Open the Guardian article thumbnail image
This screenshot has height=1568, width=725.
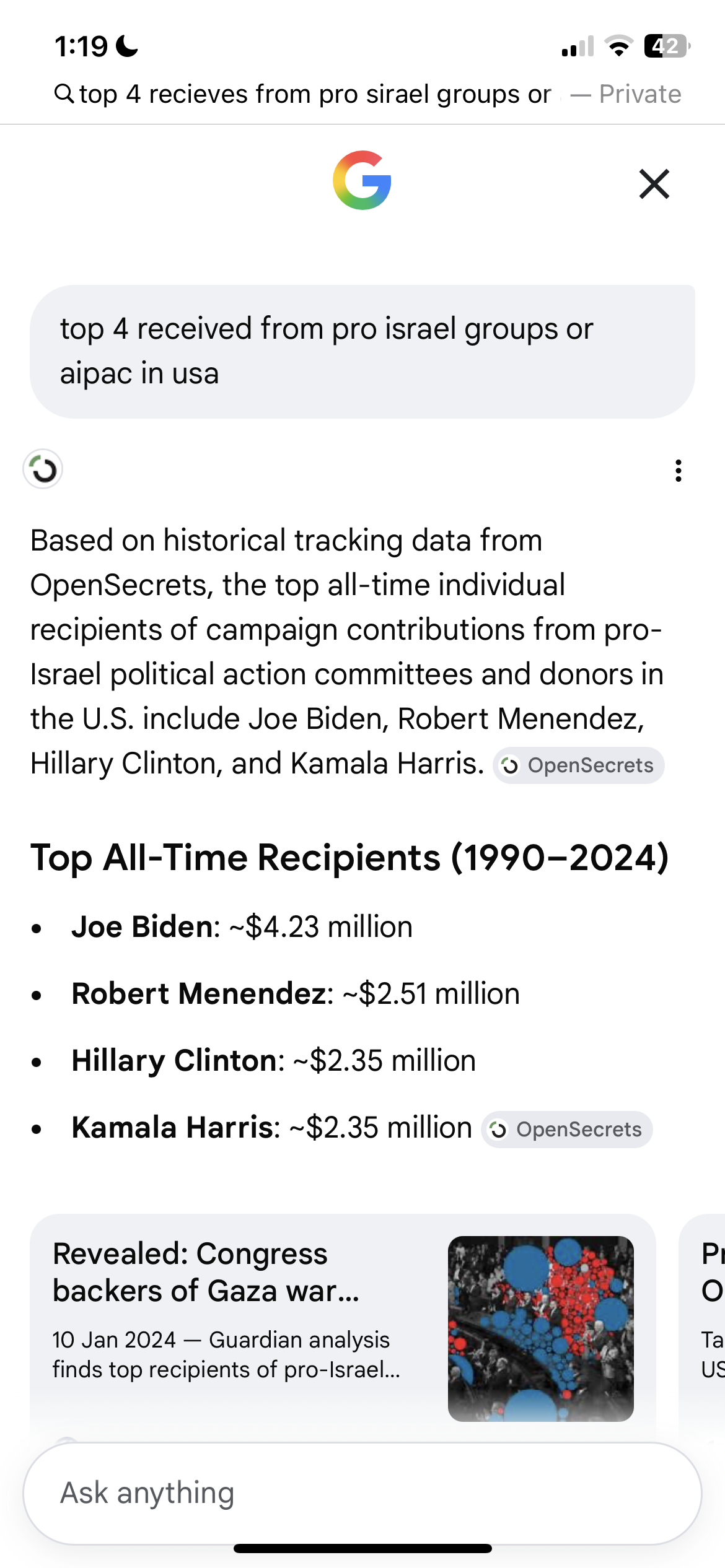pos(541,1329)
